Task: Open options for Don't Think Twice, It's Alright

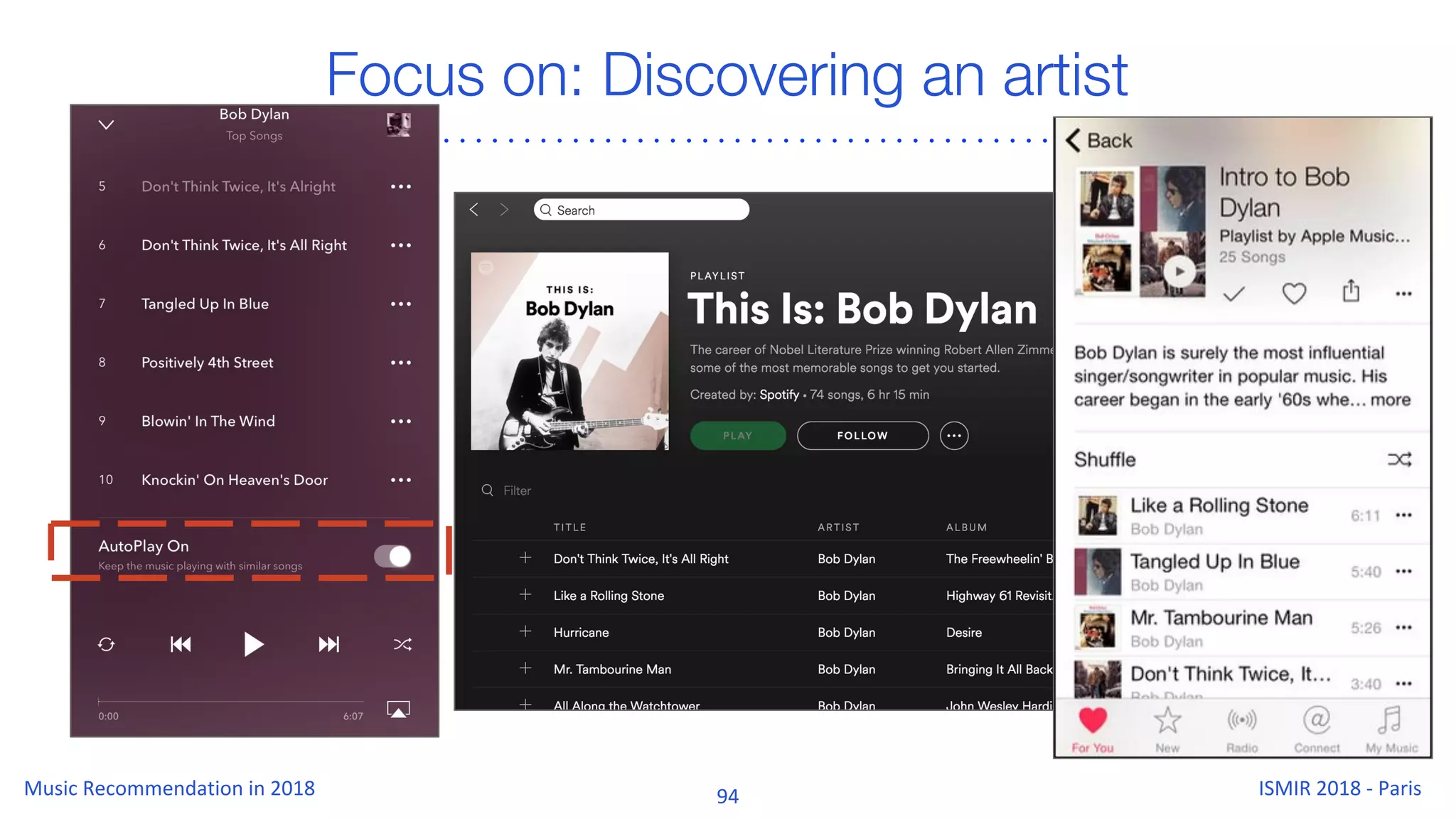Action: tap(401, 187)
